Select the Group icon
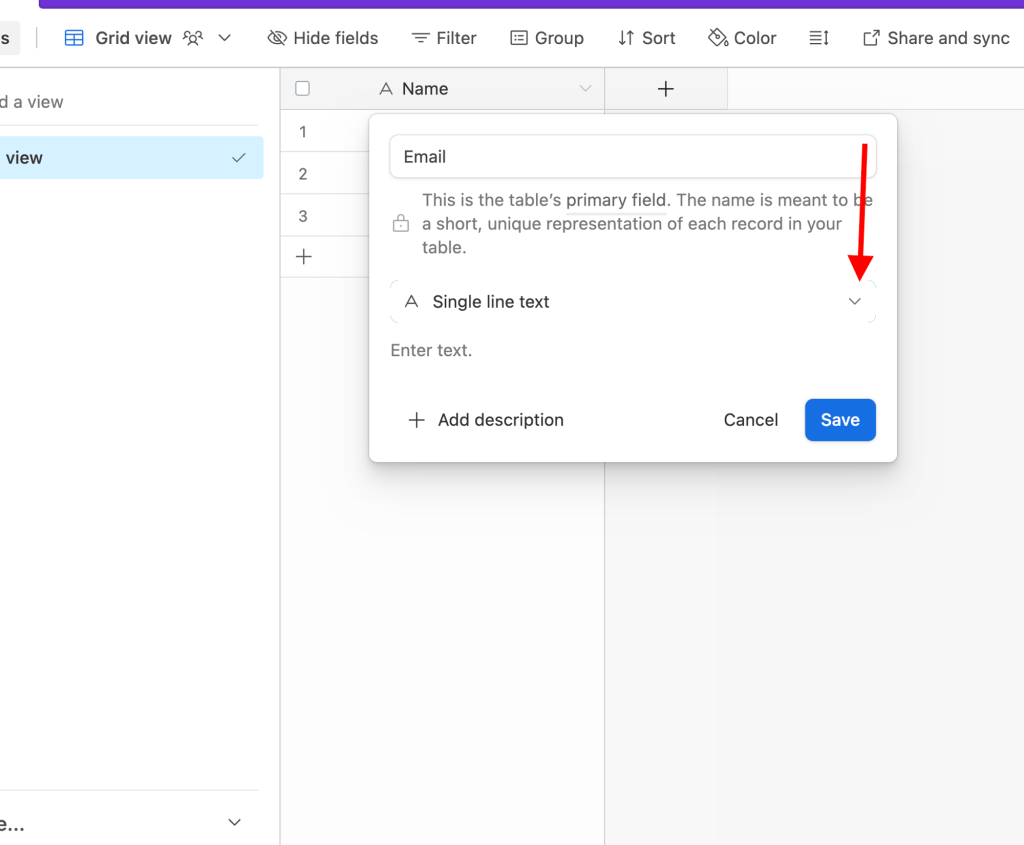The height and width of the screenshot is (845, 1024). coord(519,37)
